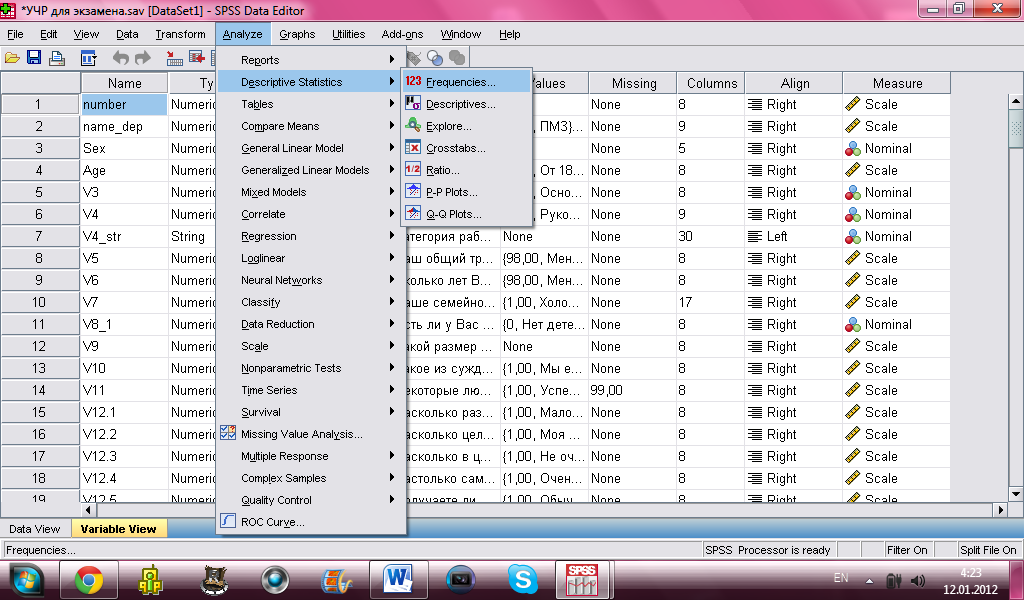Expand the Regression submenu

(311, 236)
